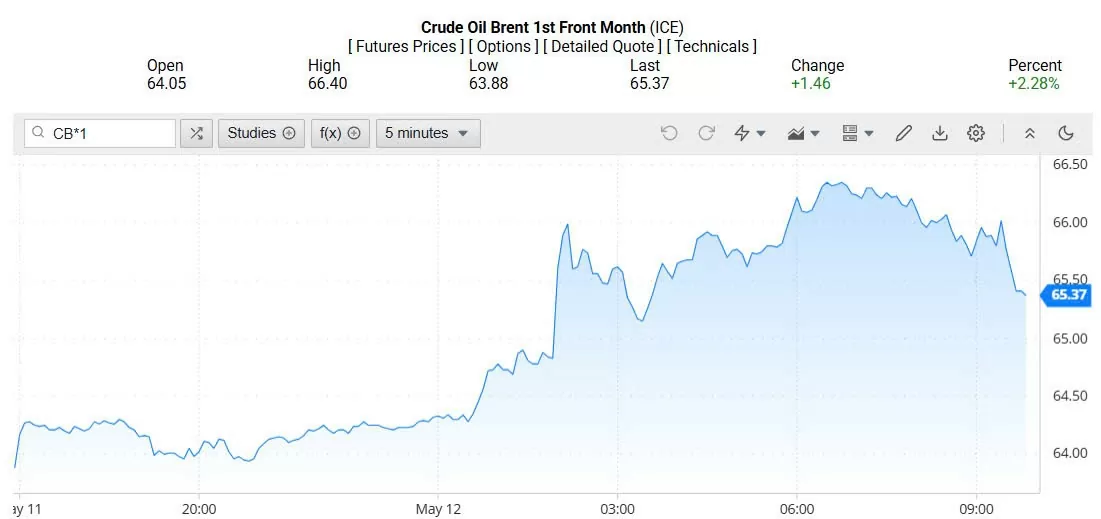Image resolution: width=1101 pixels, height=519 pixels.
Task: Collapse the toolbar with double chevron
Action: (x=1029, y=133)
